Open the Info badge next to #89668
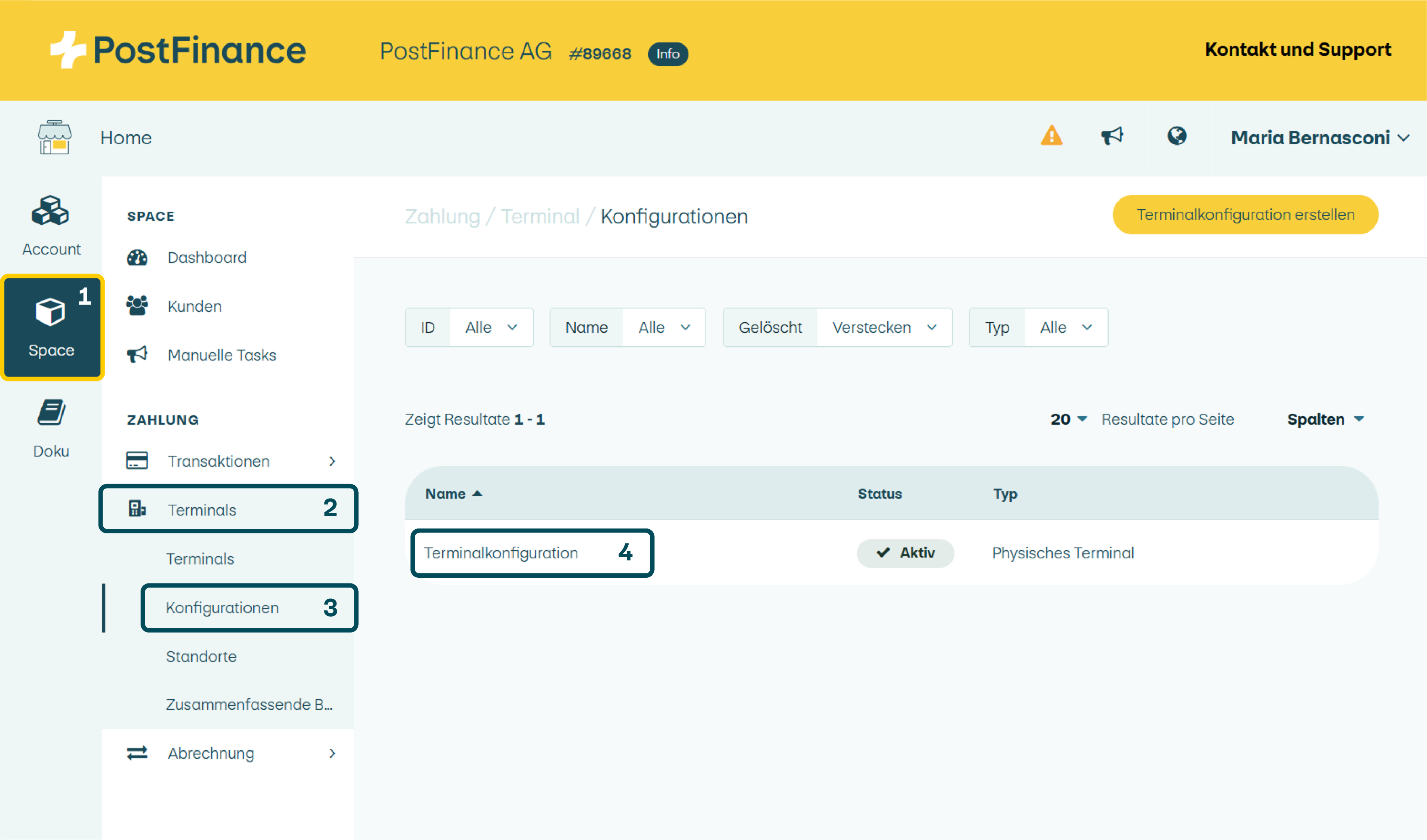Image resolution: width=1427 pixels, height=840 pixels. coord(667,54)
